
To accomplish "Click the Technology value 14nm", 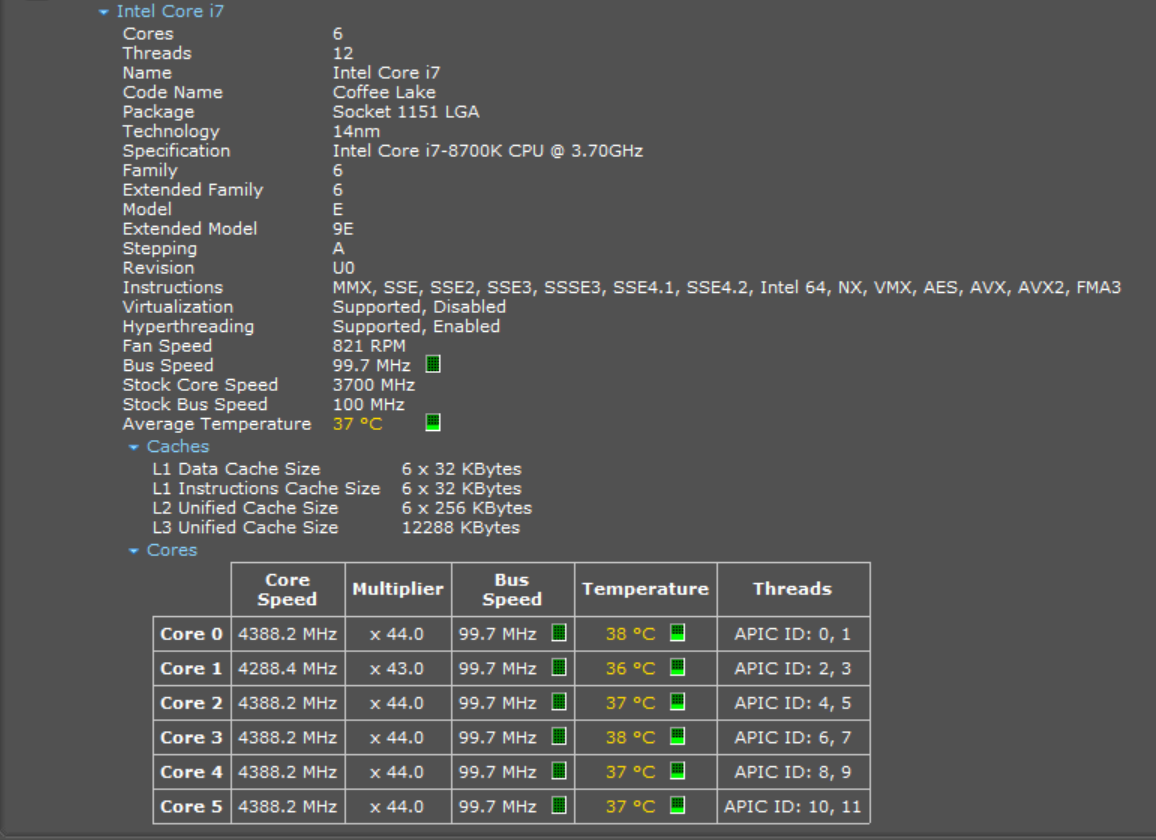I will click(x=356, y=131).
